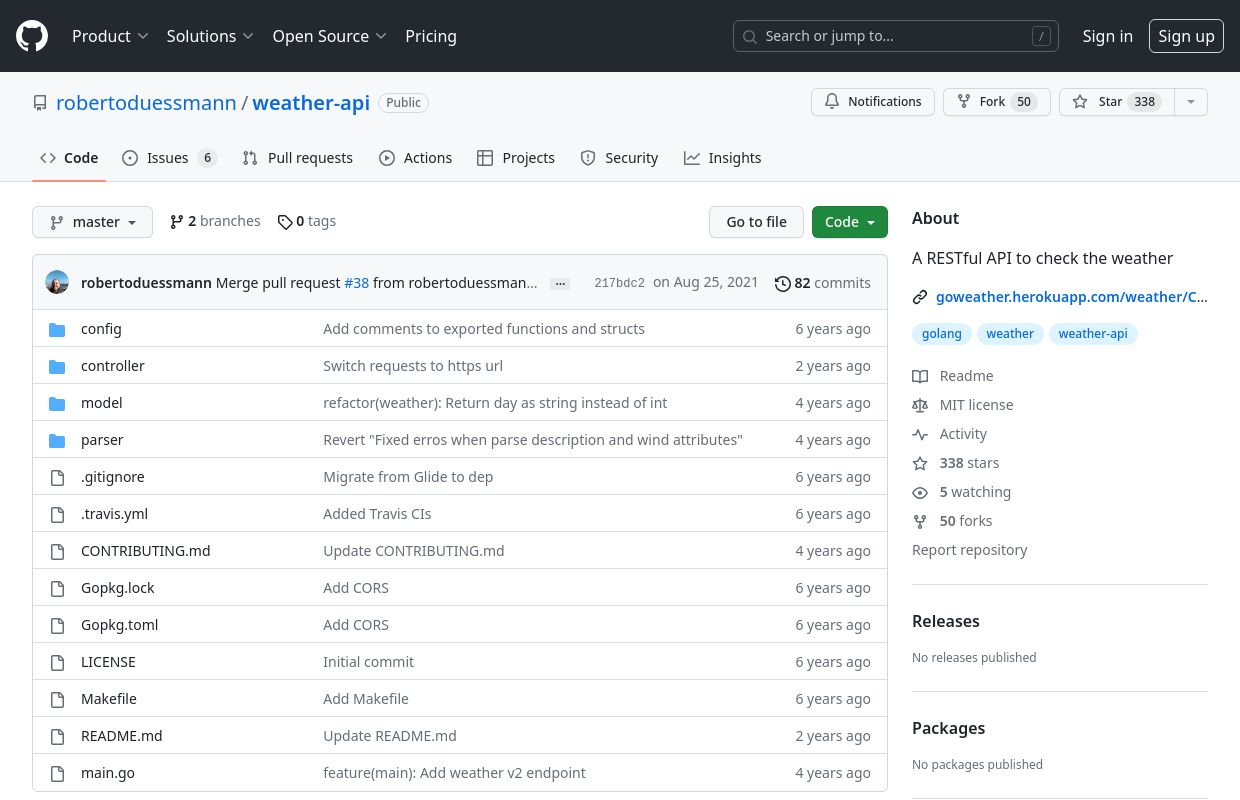Viewport: 1240px width, 800px height.
Task: Open commit hash 217bdc2
Action: pyautogui.click(x=619, y=283)
